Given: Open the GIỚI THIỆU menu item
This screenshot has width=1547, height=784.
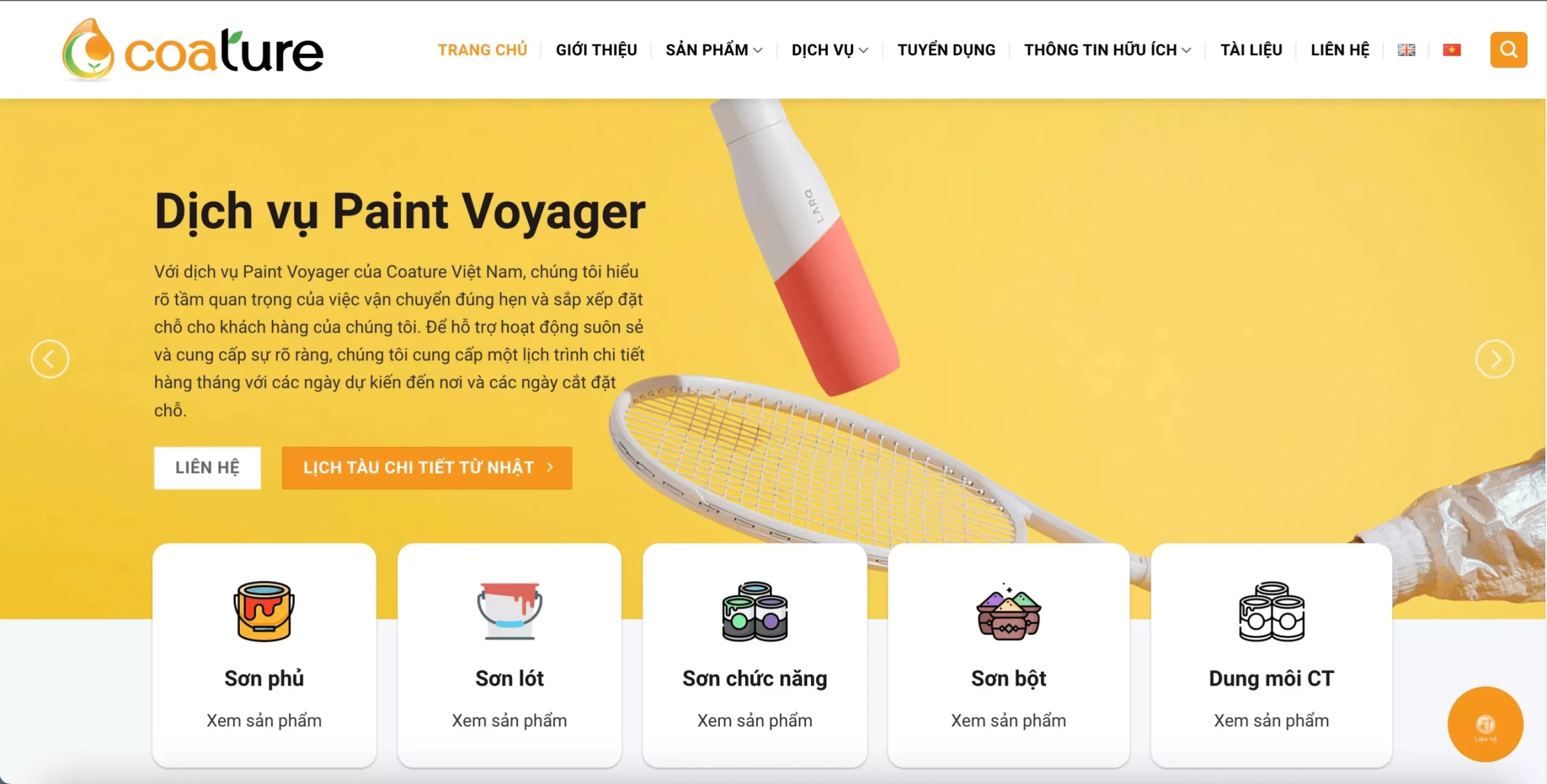Looking at the screenshot, I should pyautogui.click(x=596, y=50).
